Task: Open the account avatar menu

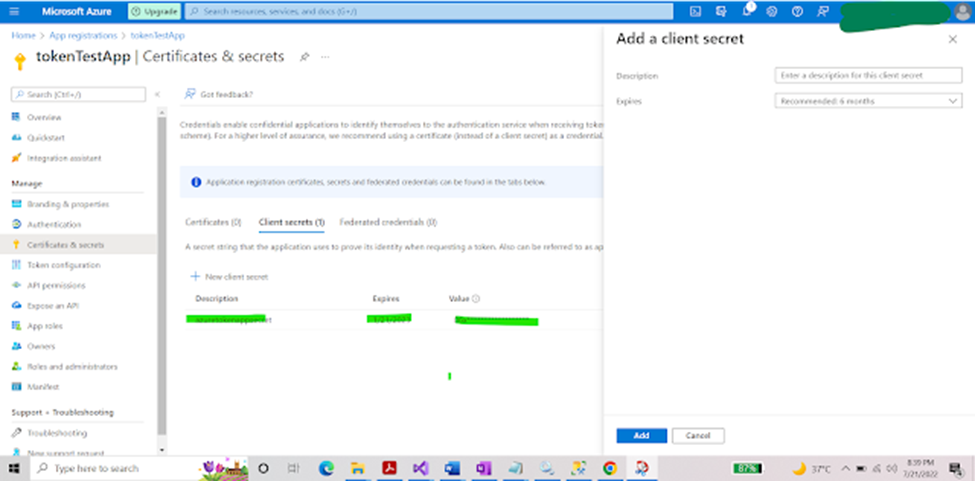Action: [x=962, y=11]
